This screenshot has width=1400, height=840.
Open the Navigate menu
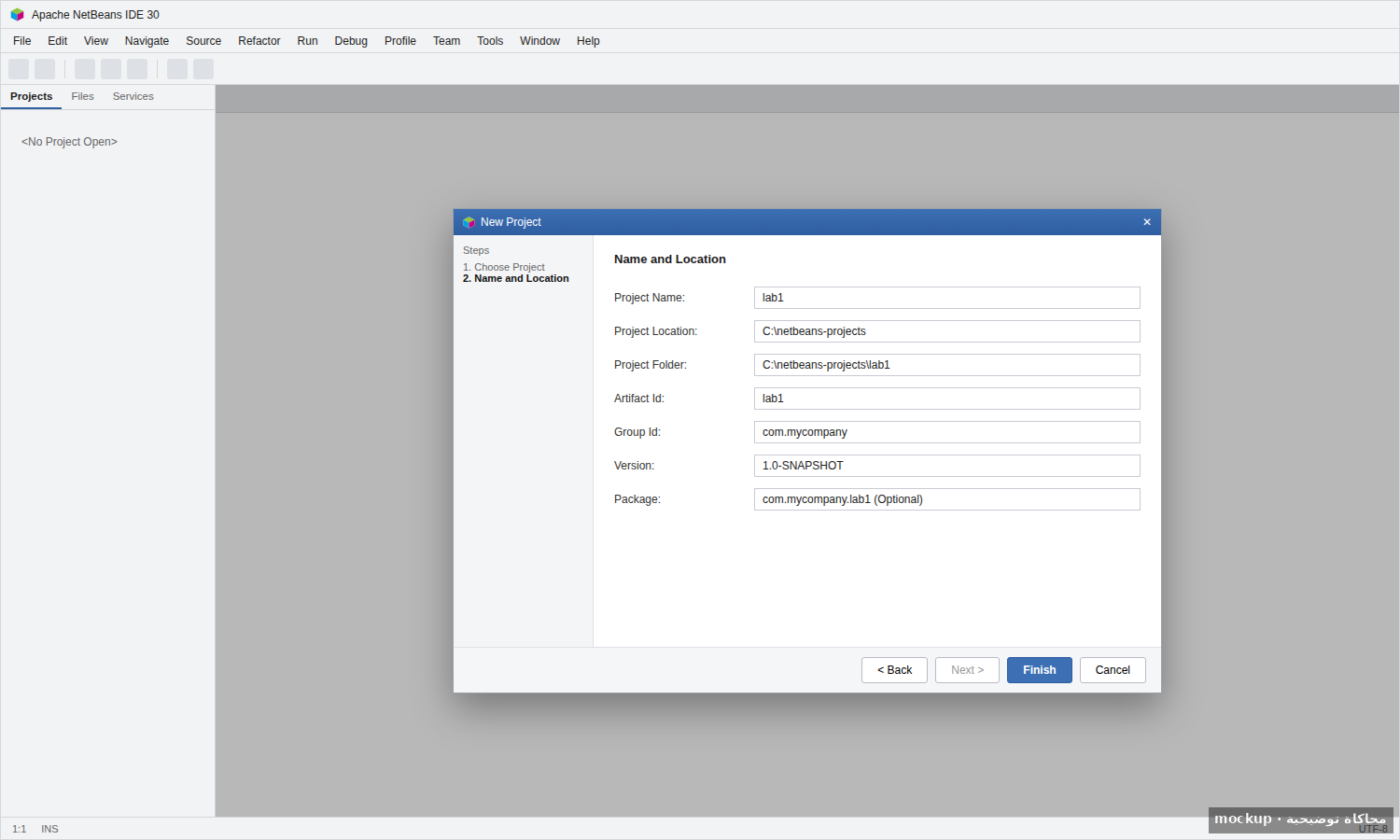click(147, 41)
